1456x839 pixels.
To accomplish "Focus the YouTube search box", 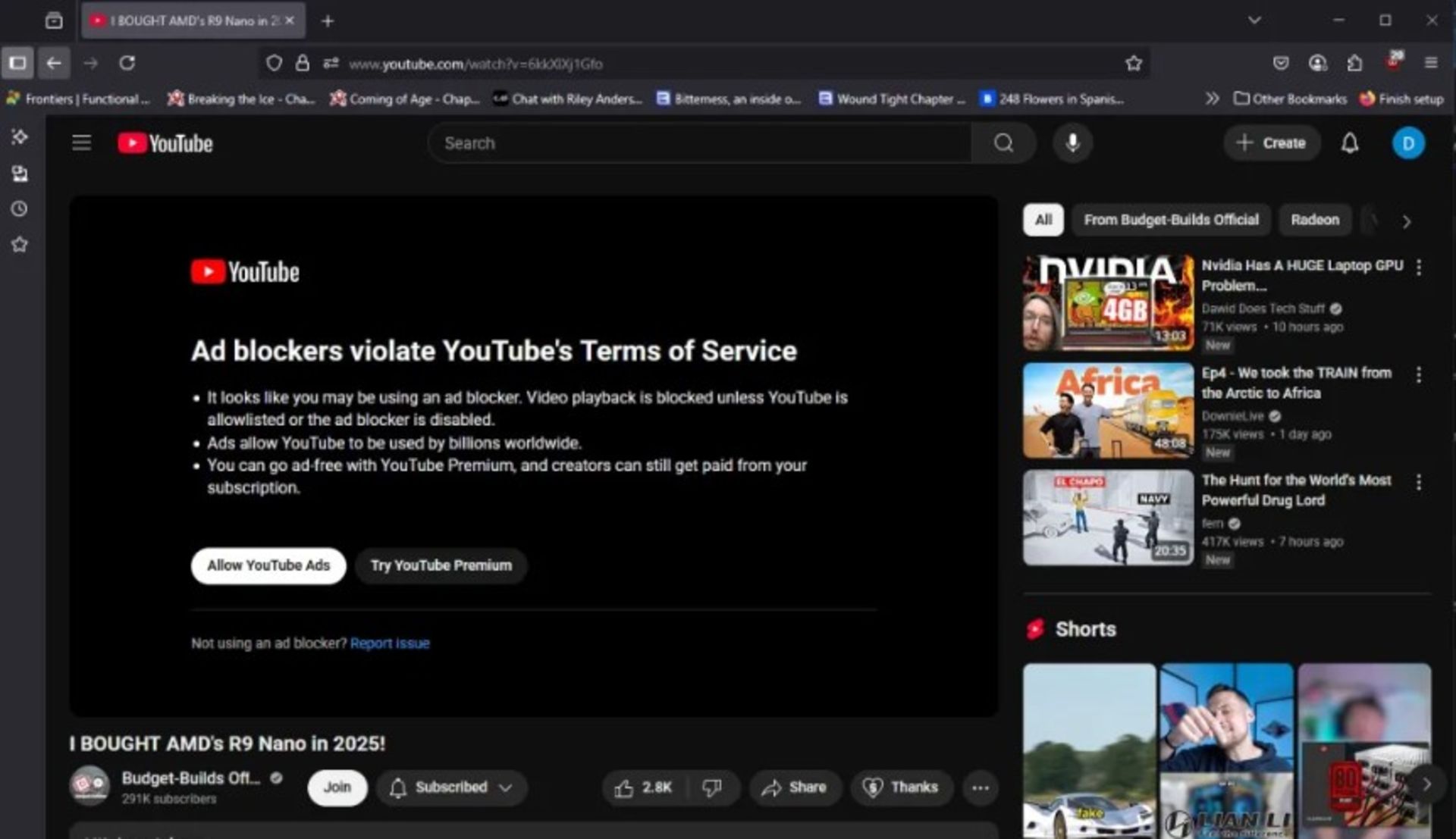I will tap(699, 142).
